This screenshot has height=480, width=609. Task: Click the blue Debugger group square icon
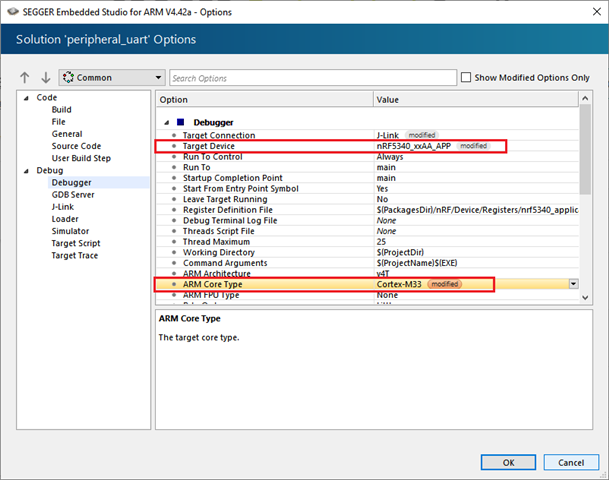tap(180, 122)
